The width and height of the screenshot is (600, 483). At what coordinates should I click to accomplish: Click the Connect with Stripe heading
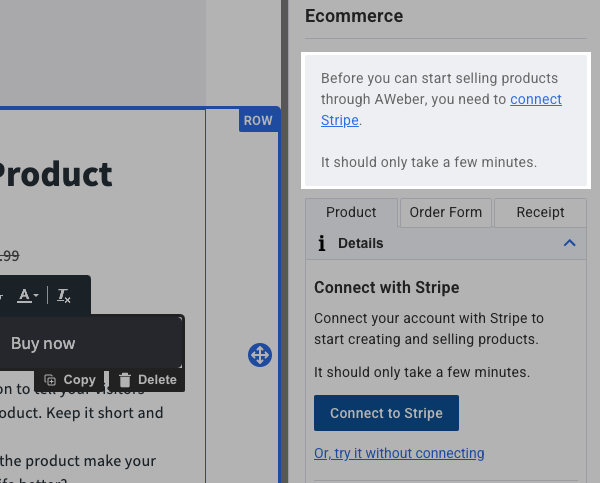pyautogui.click(x=386, y=287)
